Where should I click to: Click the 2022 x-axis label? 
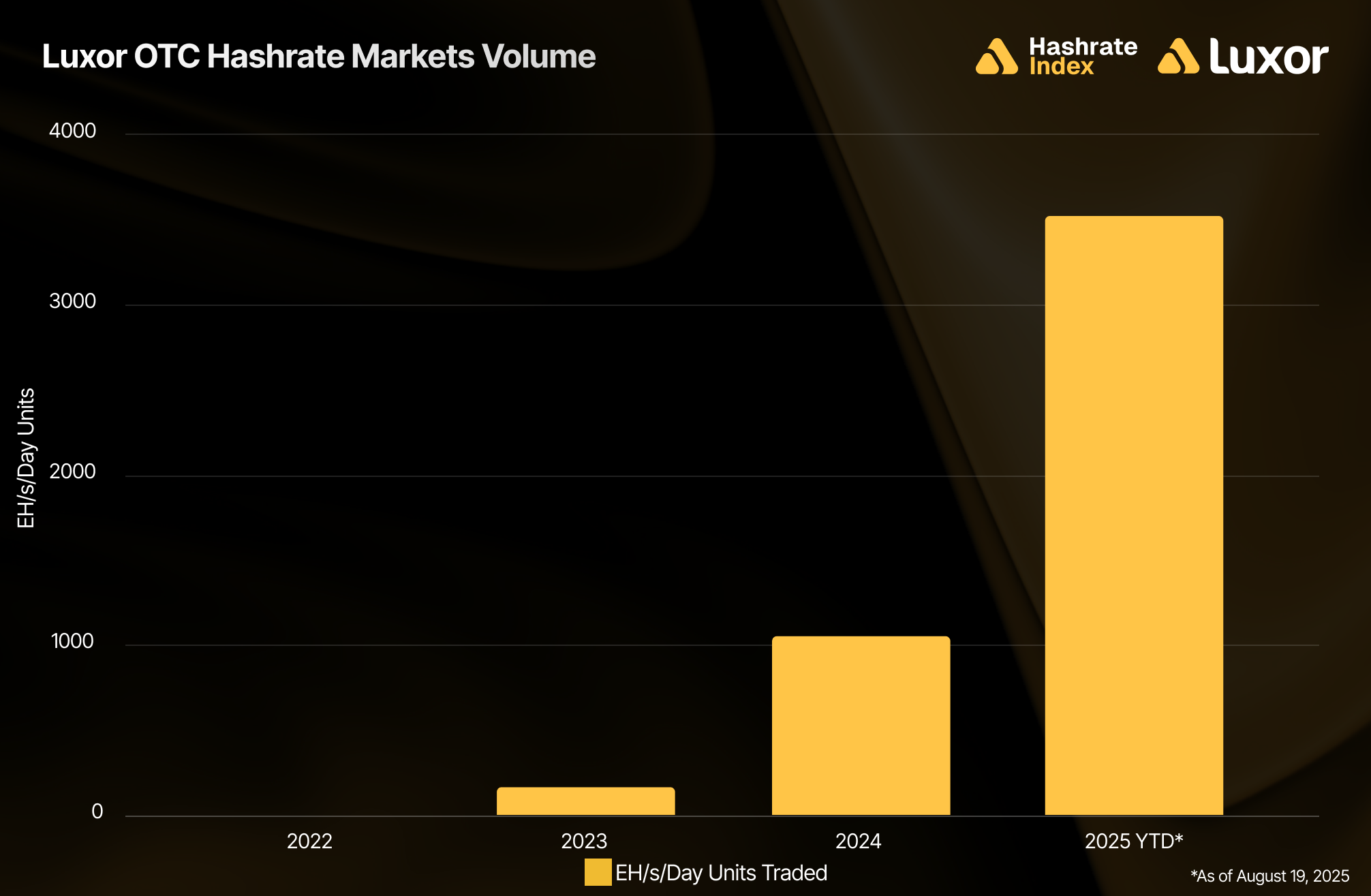[x=309, y=841]
